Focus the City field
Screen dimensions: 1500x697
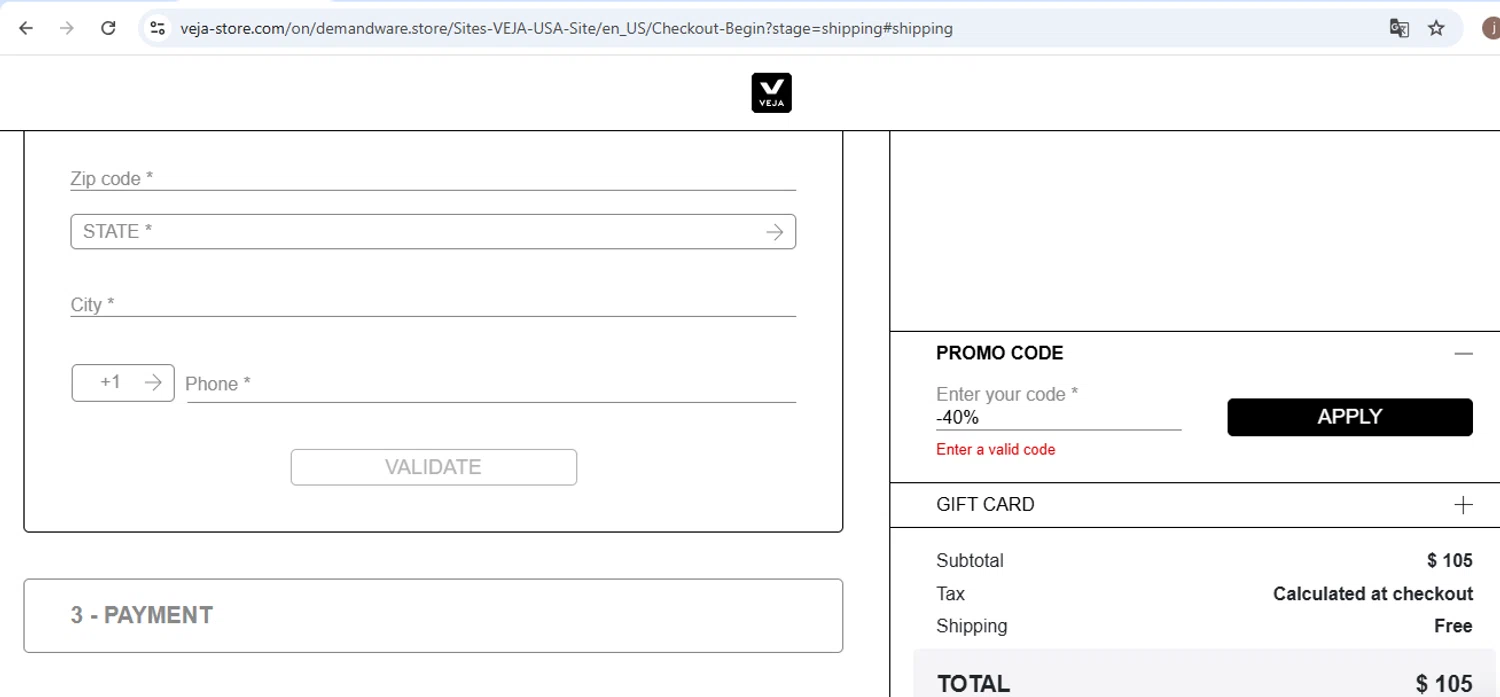[433, 304]
